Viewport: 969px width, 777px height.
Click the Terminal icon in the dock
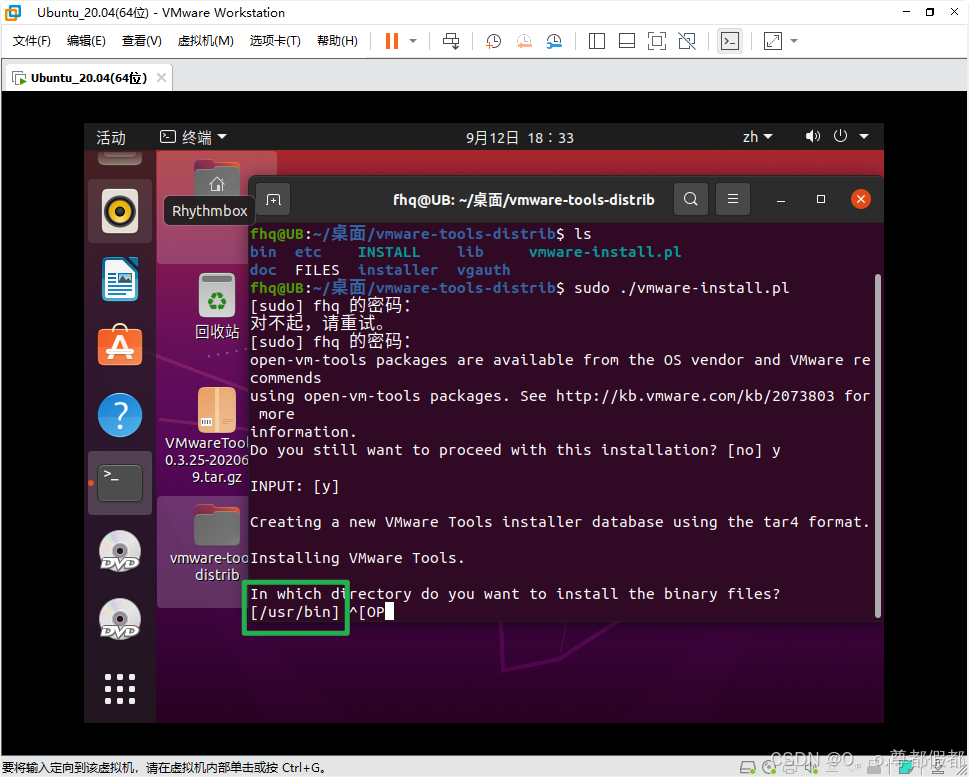[120, 483]
